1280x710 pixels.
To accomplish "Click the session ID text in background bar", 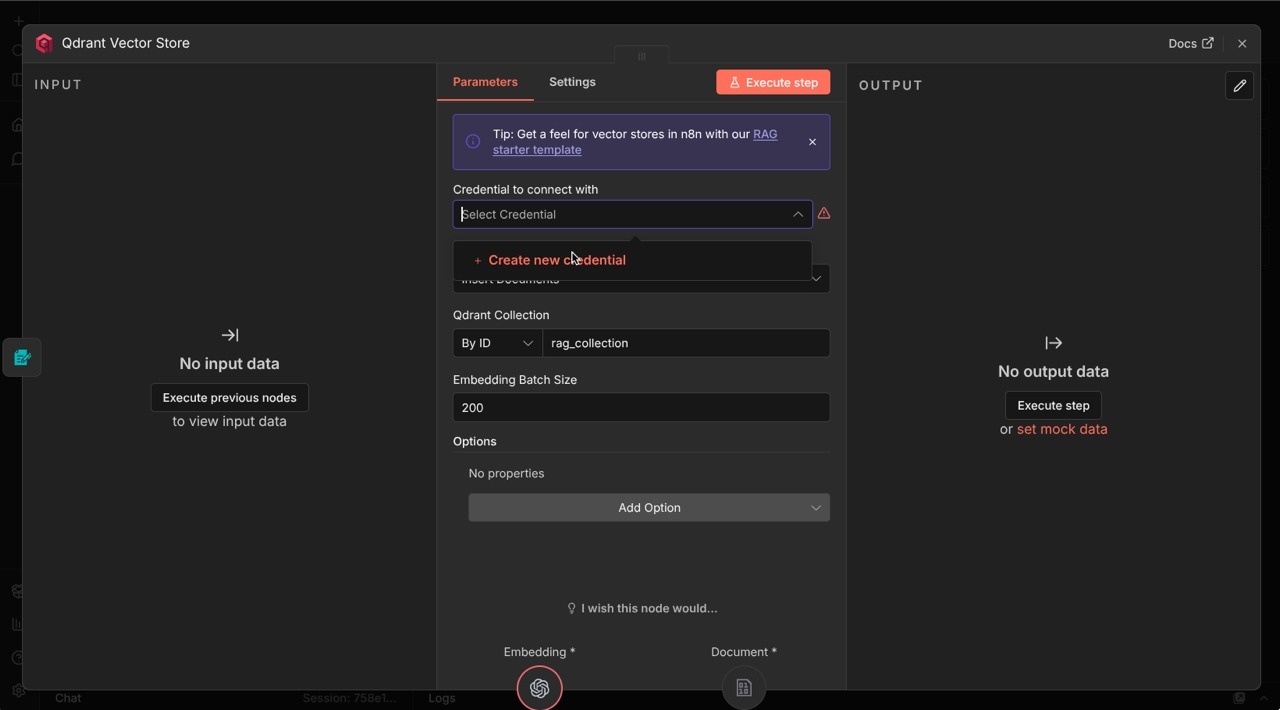I will pos(350,698).
